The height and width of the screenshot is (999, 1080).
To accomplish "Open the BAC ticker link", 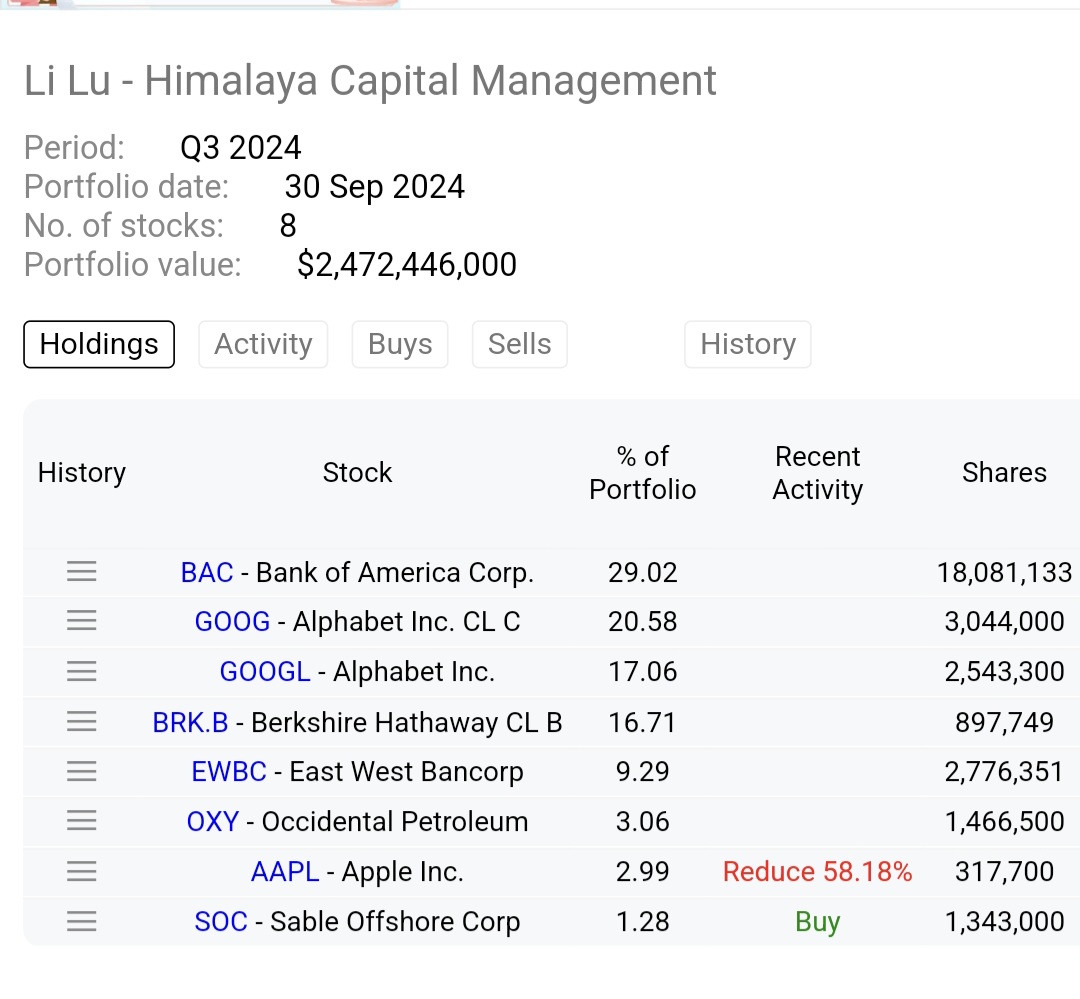I will [x=206, y=572].
